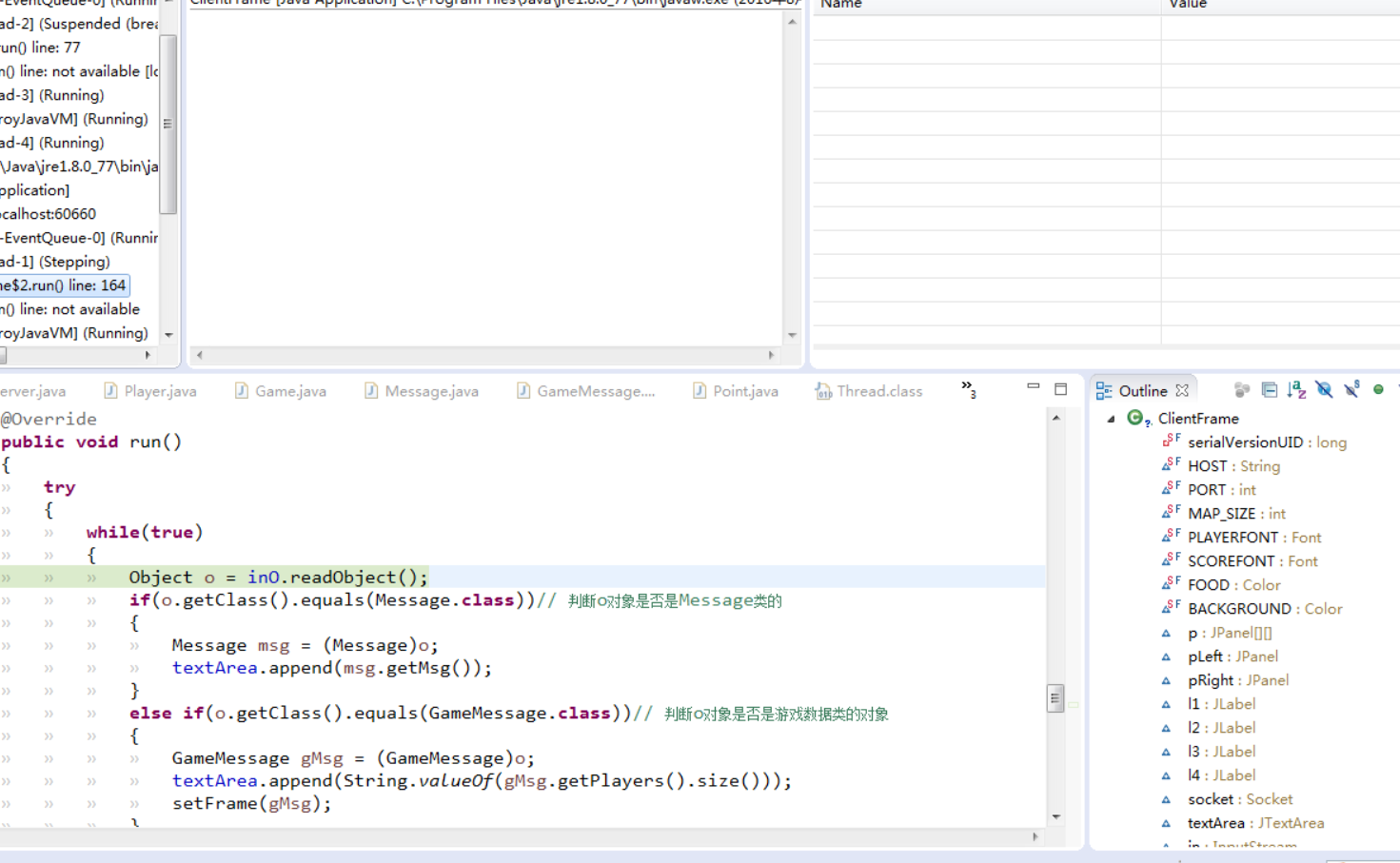Switch to Thread.class tab

(x=869, y=391)
